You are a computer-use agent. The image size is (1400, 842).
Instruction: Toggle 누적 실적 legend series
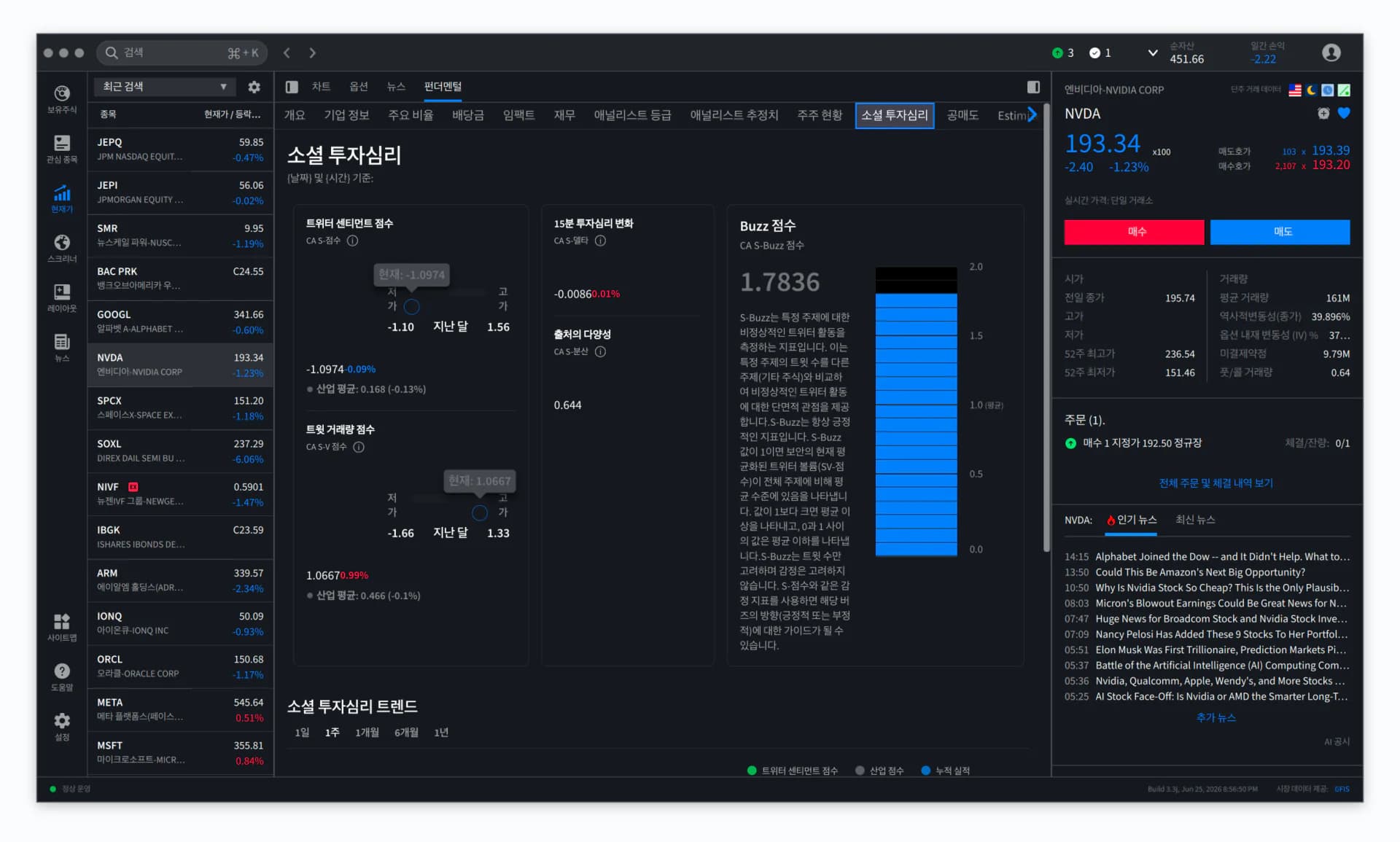pyautogui.click(x=946, y=771)
